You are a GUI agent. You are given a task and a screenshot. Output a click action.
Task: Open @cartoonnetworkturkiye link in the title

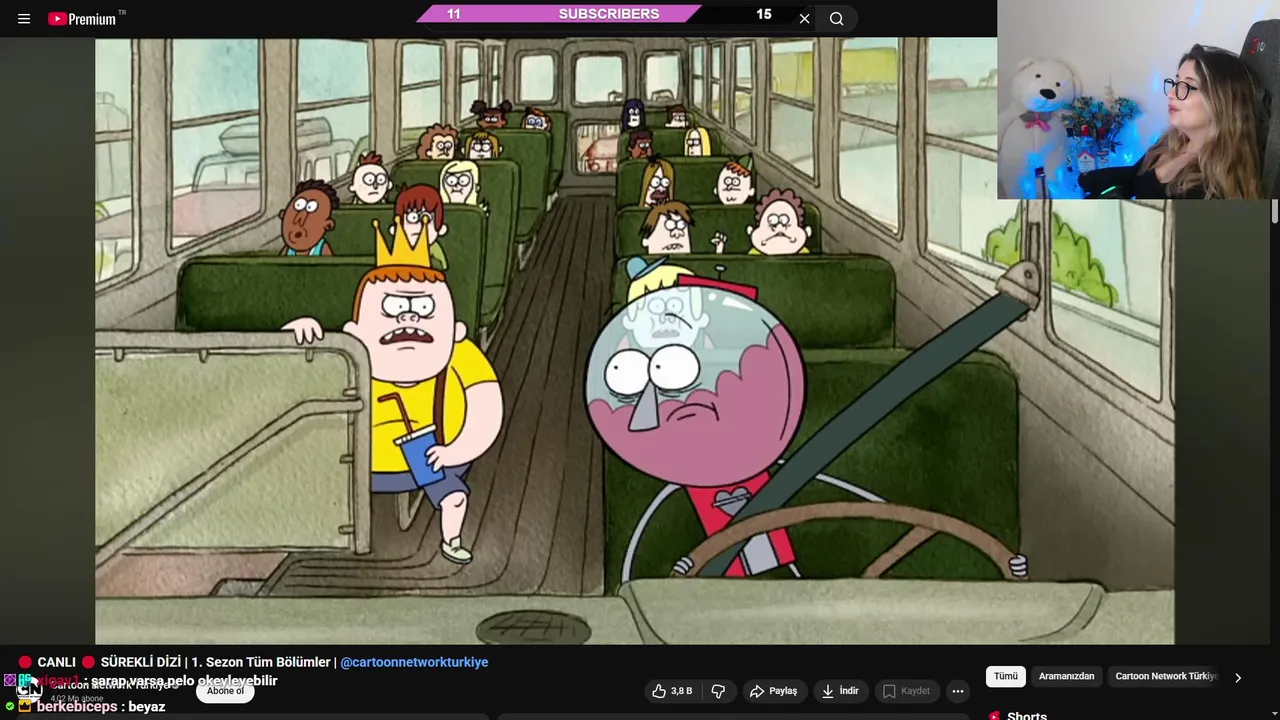tap(414, 662)
